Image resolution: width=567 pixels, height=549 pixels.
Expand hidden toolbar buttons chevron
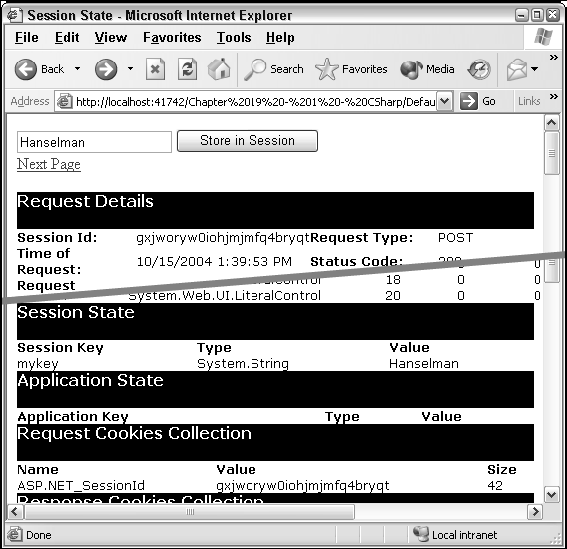(553, 58)
